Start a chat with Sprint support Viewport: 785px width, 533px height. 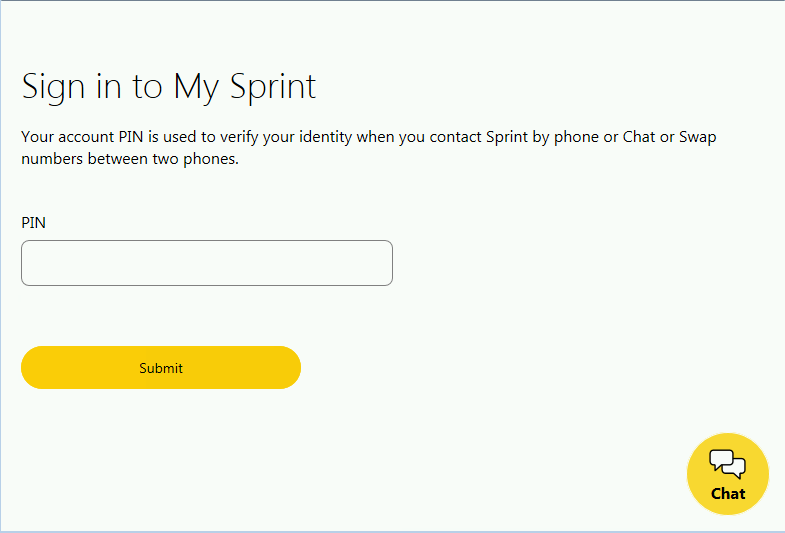[728, 475]
